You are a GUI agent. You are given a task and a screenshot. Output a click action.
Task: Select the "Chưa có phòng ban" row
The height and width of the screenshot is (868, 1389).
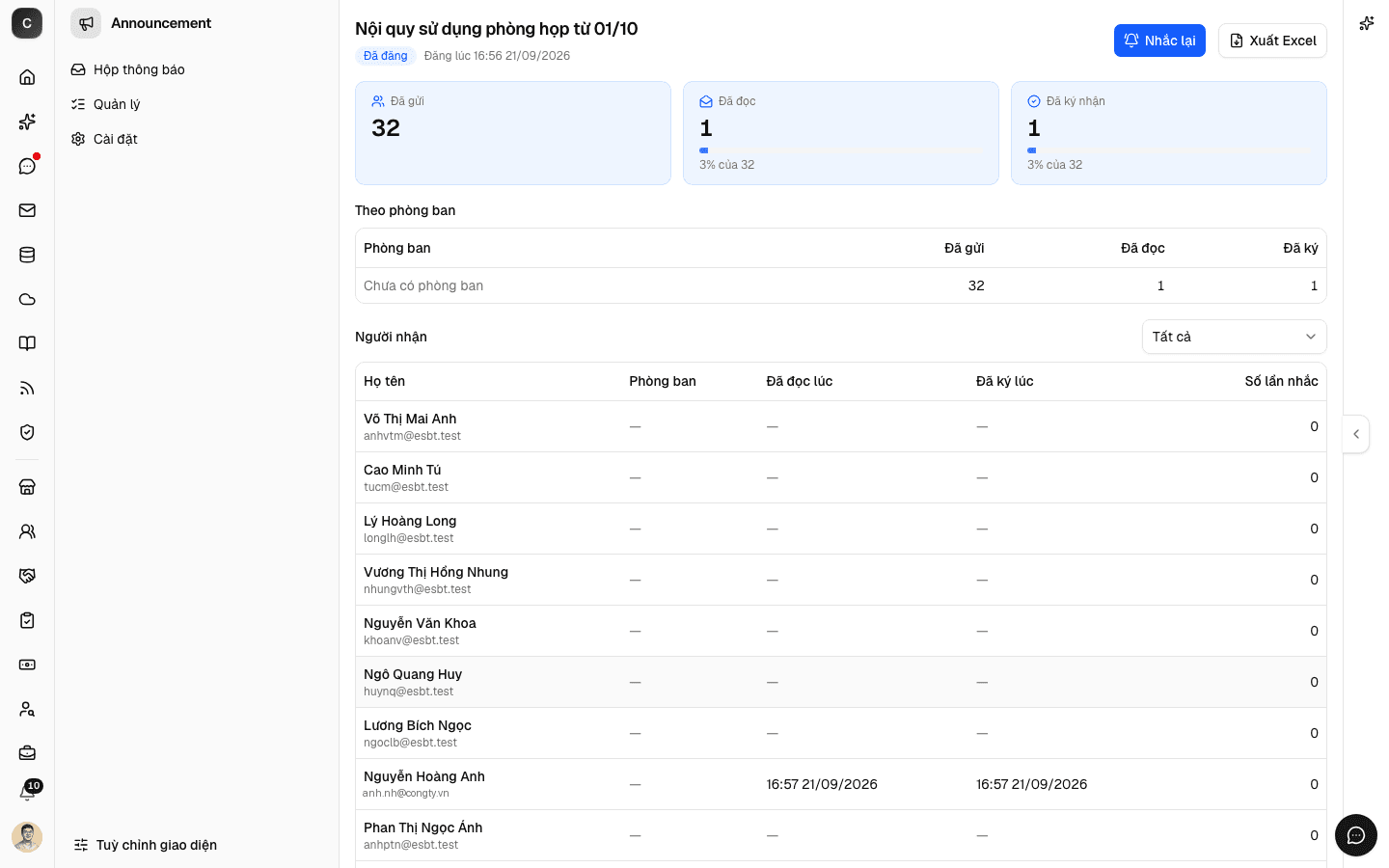coord(841,285)
